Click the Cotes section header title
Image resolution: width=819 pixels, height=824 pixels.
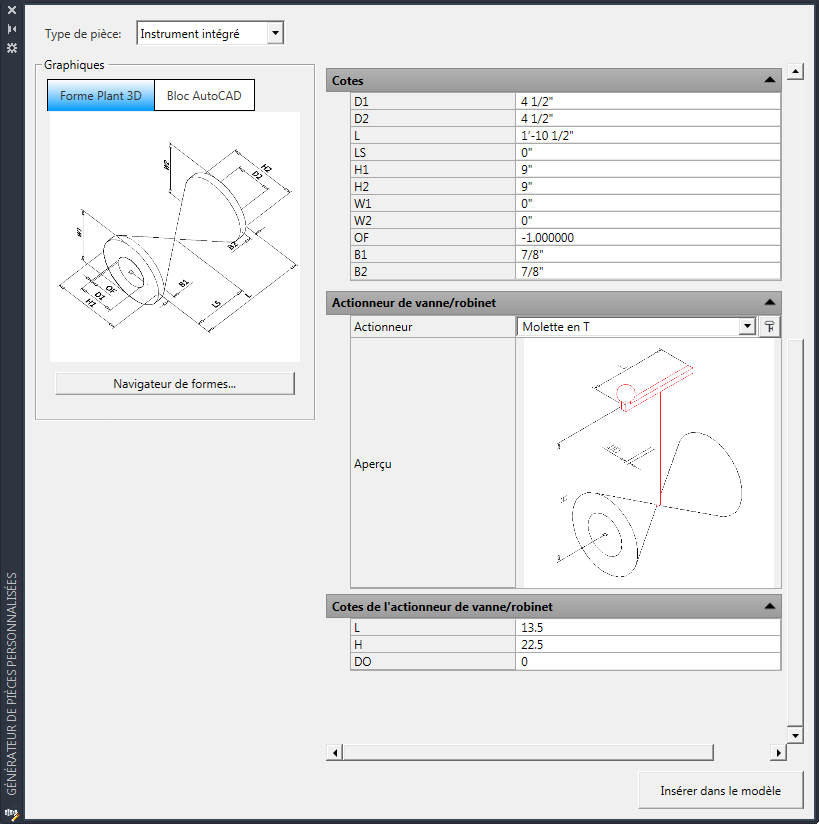347,80
